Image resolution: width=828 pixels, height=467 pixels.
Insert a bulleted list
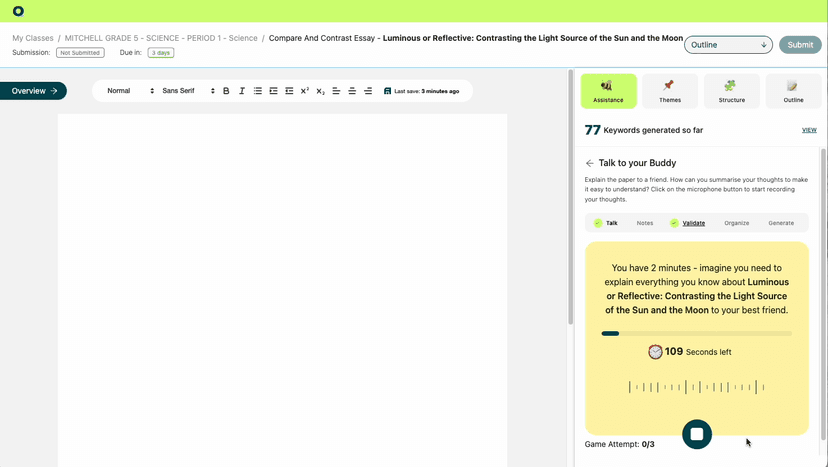pyautogui.click(x=258, y=91)
